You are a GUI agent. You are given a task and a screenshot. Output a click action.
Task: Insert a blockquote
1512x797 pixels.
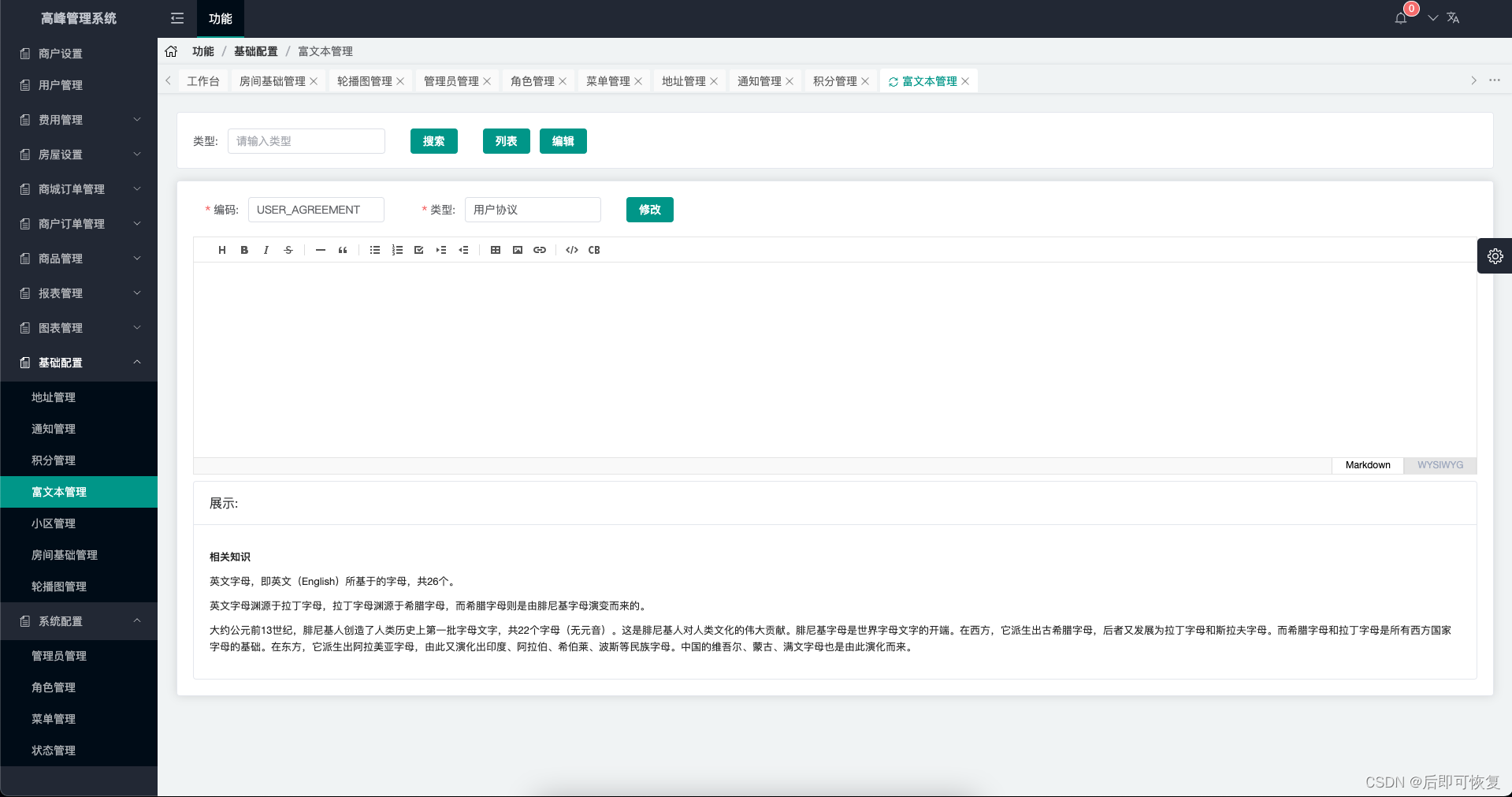coord(343,250)
